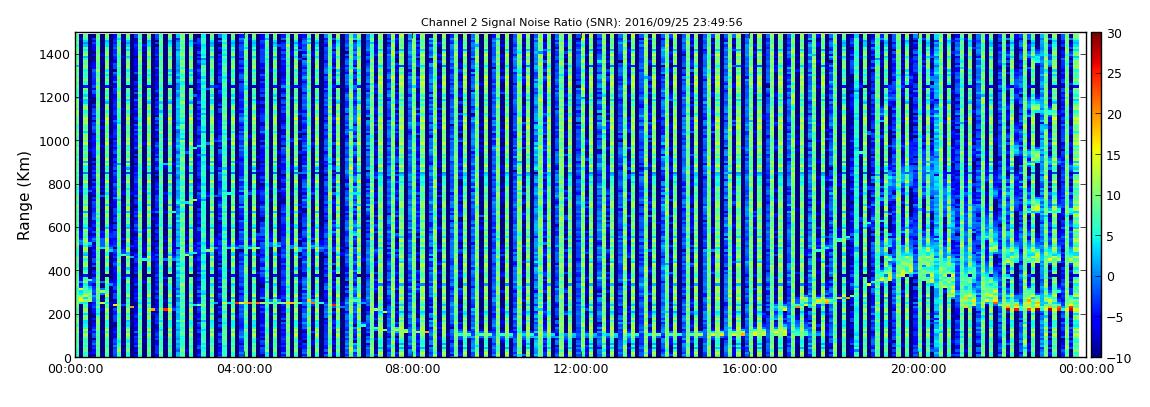Click the green middle section of the colorbar
Image resolution: width=1150 pixels, height=407 pixels.
coord(1096,195)
